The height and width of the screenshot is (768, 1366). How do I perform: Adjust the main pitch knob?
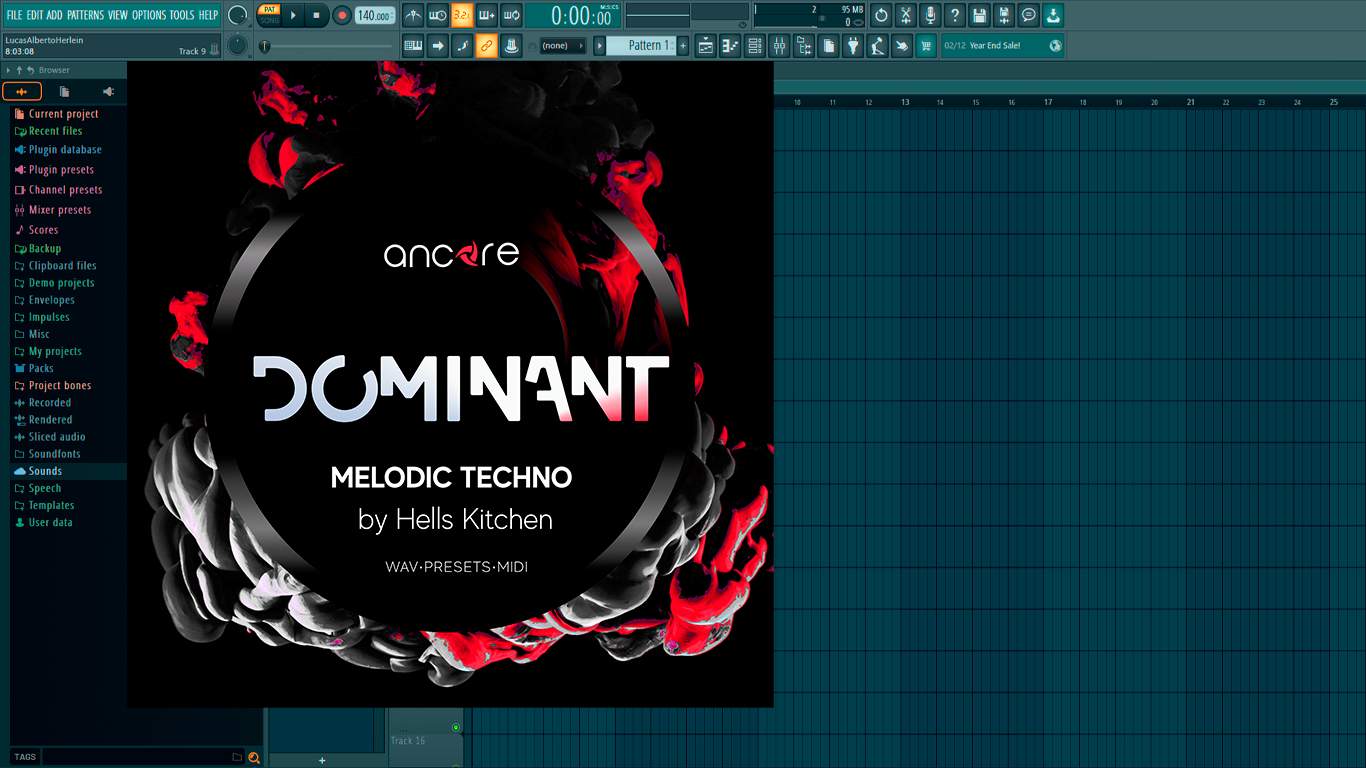point(238,45)
